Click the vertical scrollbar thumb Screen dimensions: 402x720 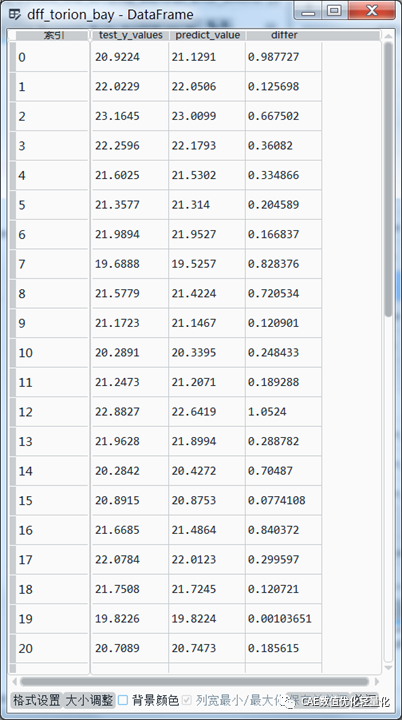(388, 179)
